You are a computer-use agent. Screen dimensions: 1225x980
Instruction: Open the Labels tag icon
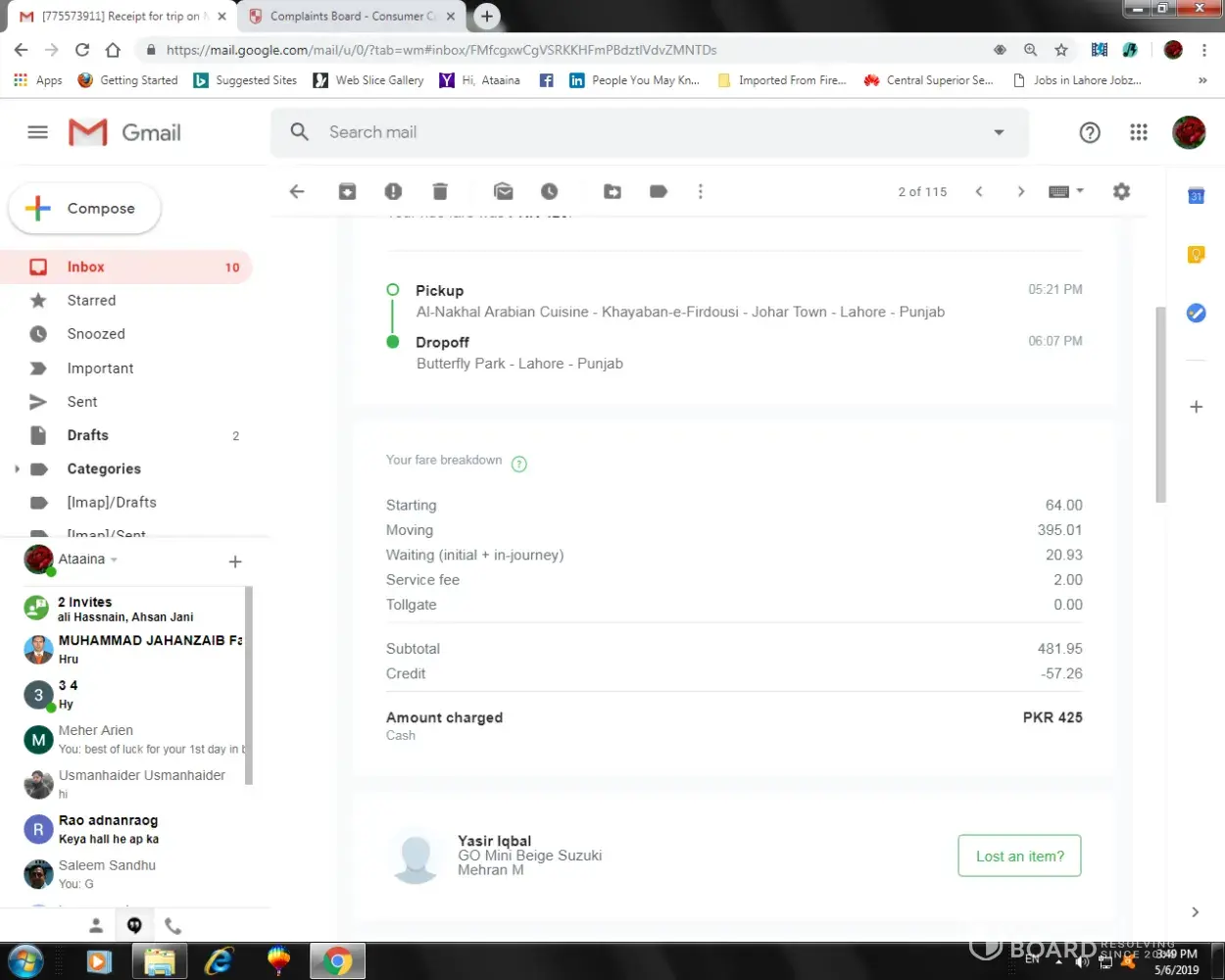[659, 192]
